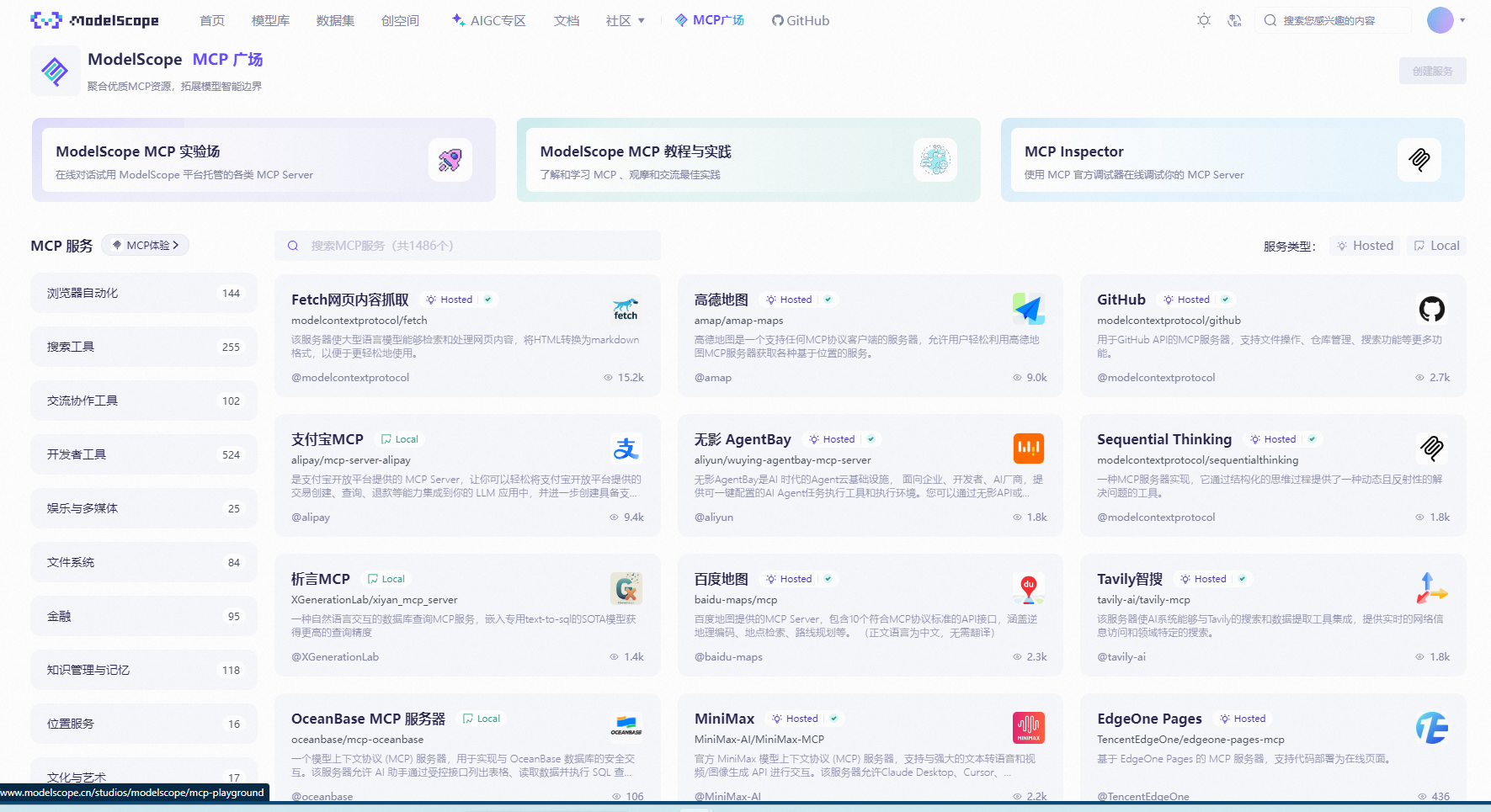Expand the 社区 dropdown menu
This screenshot has width=1491, height=812.
click(626, 20)
